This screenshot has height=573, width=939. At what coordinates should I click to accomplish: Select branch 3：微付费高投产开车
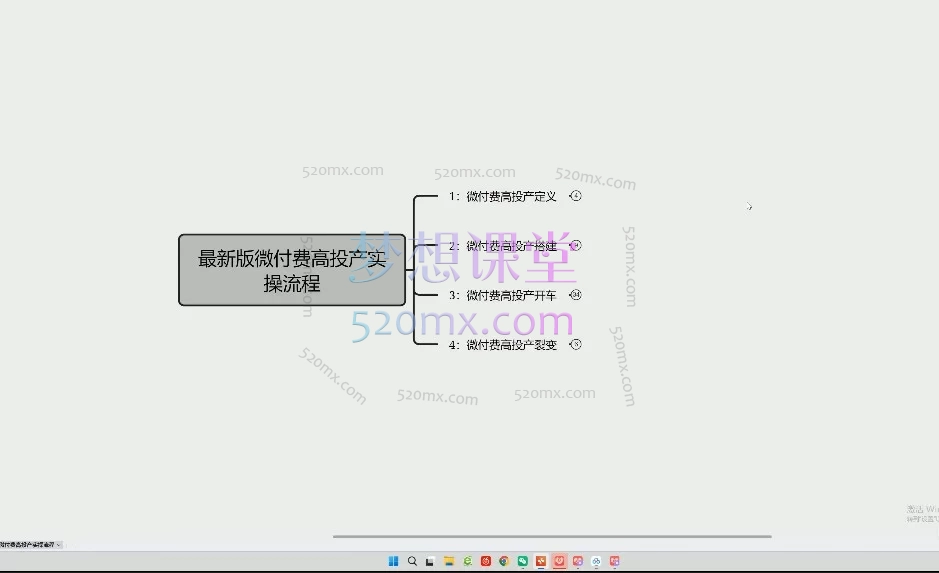[x=502, y=295]
